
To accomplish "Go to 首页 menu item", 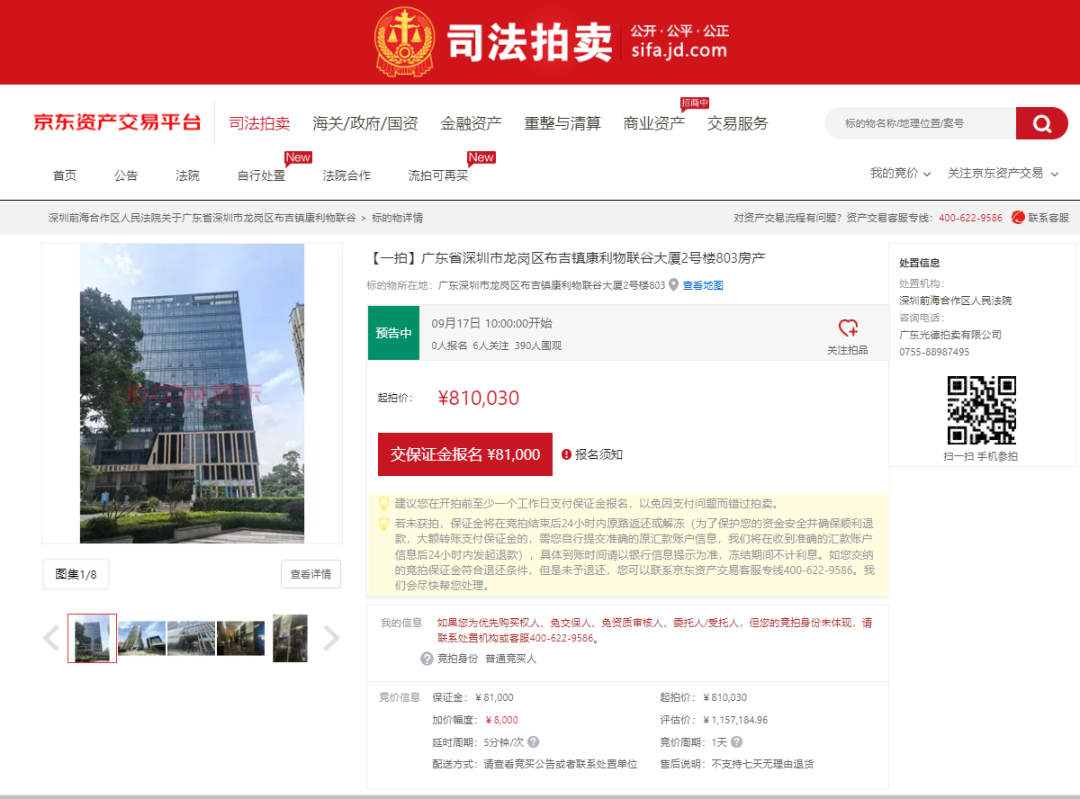I will (65, 176).
